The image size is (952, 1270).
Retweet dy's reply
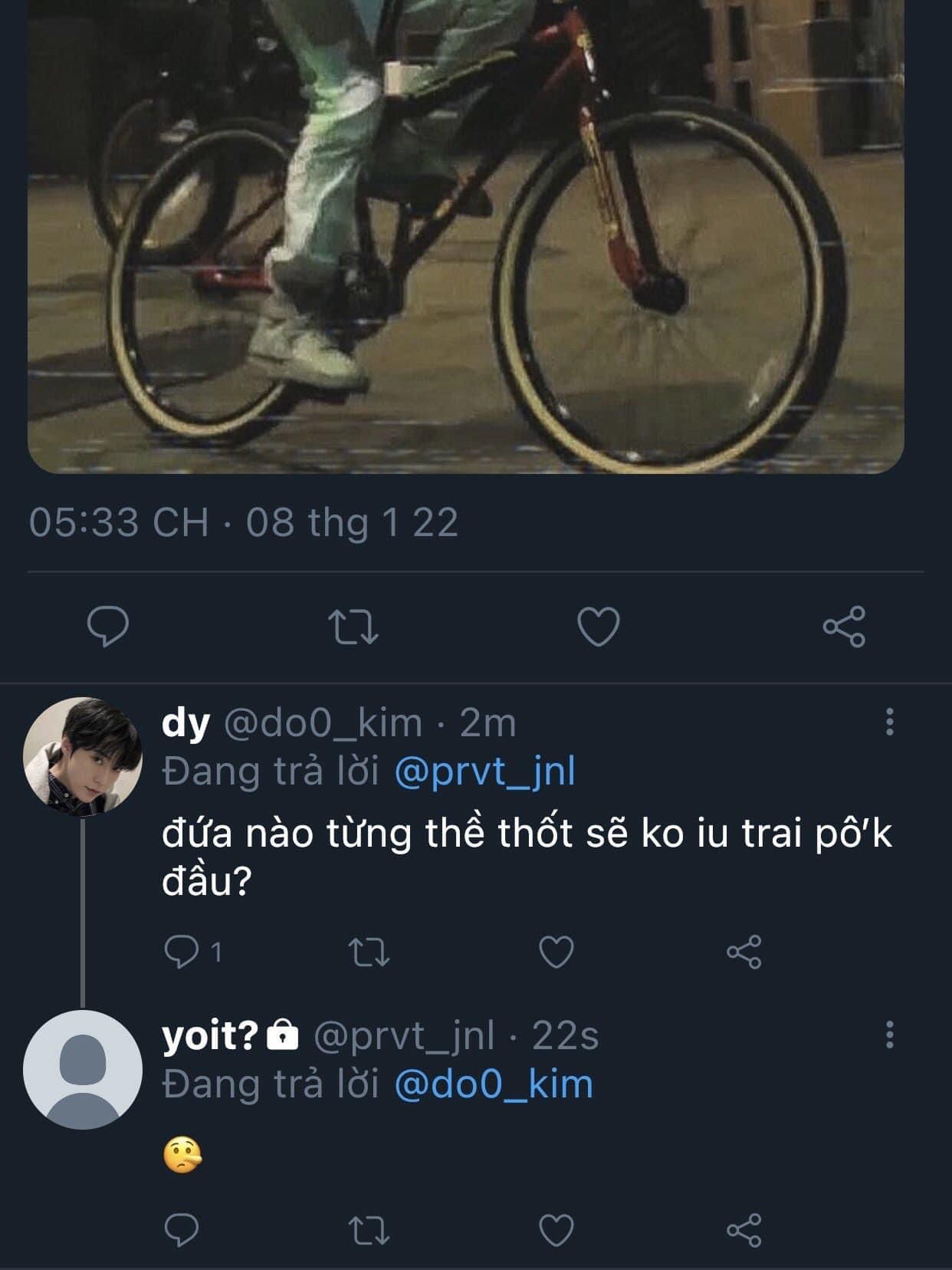pos(369,952)
